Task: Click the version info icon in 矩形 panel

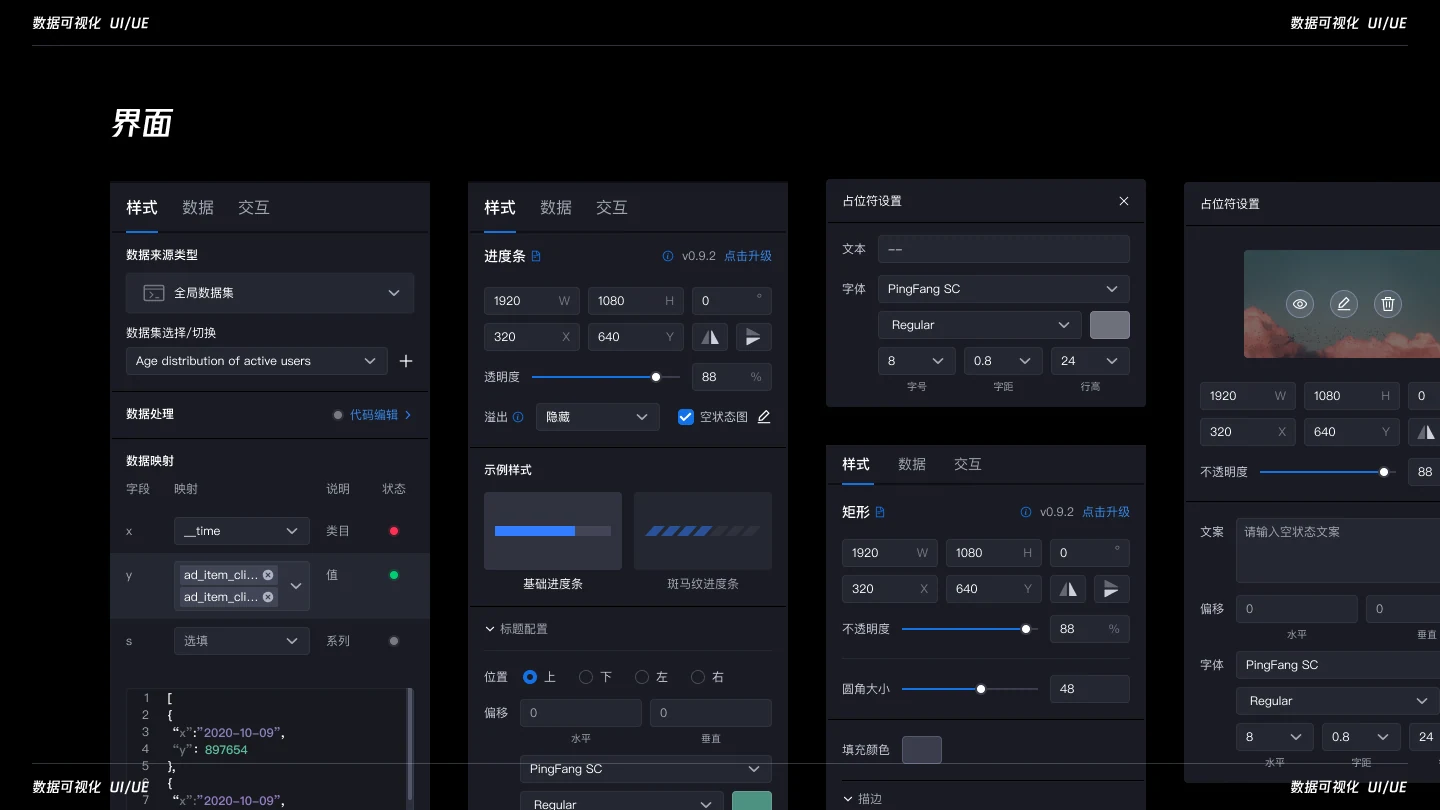Action: 1026,512
